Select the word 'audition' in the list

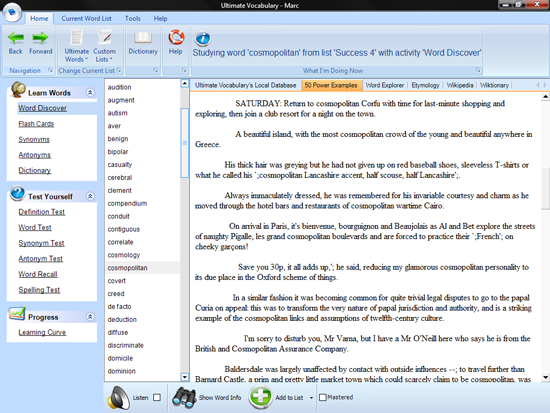[119, 87]
